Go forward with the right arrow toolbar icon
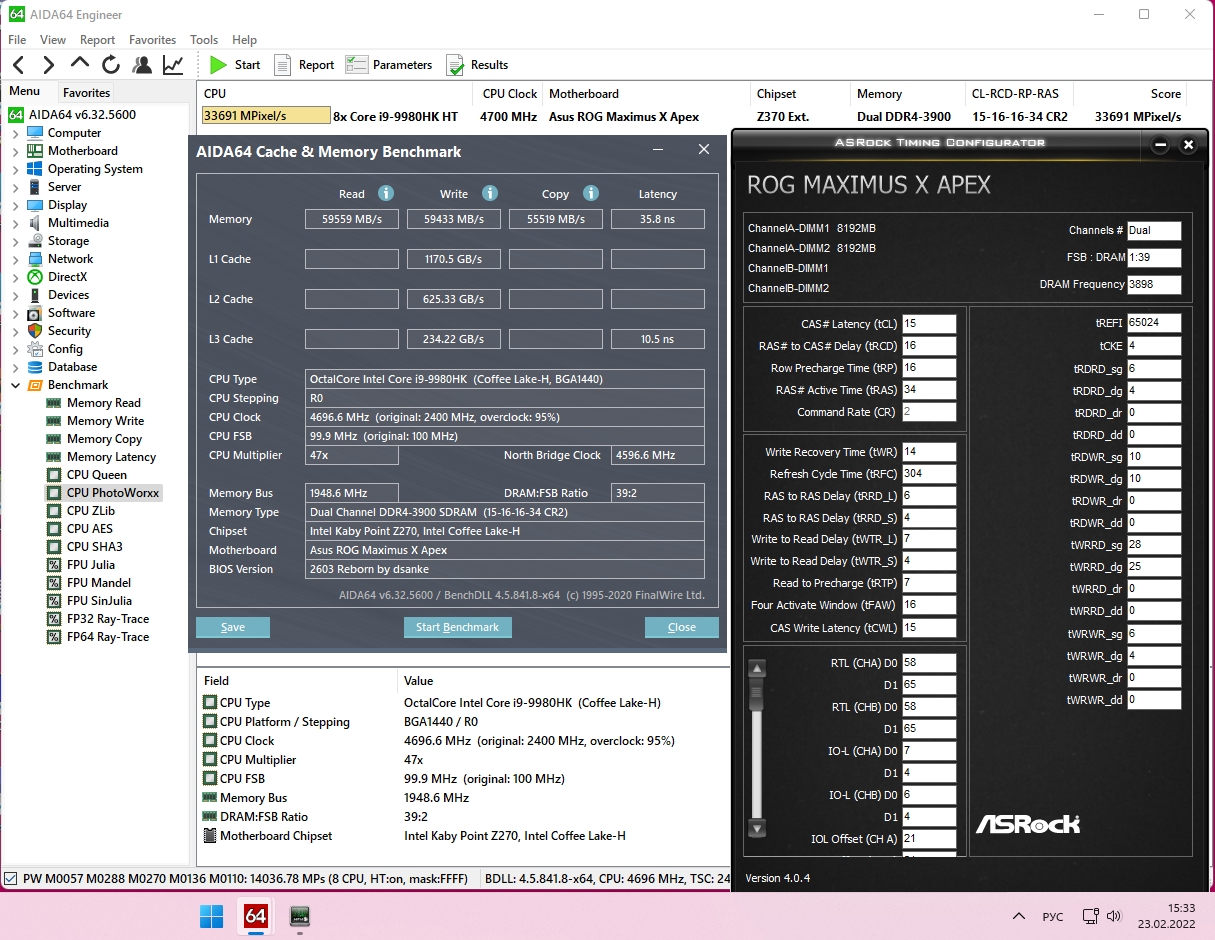 pyautogui.click(x=48, y=65)
